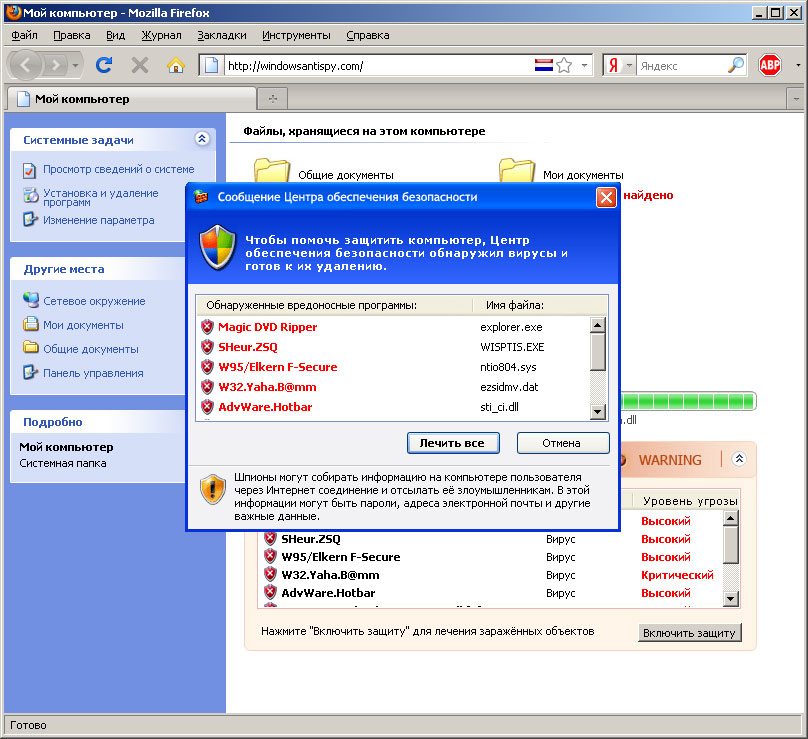Click the address bar with windowsantispy.com URL
The image size is (808, 739).
(379, 65)
